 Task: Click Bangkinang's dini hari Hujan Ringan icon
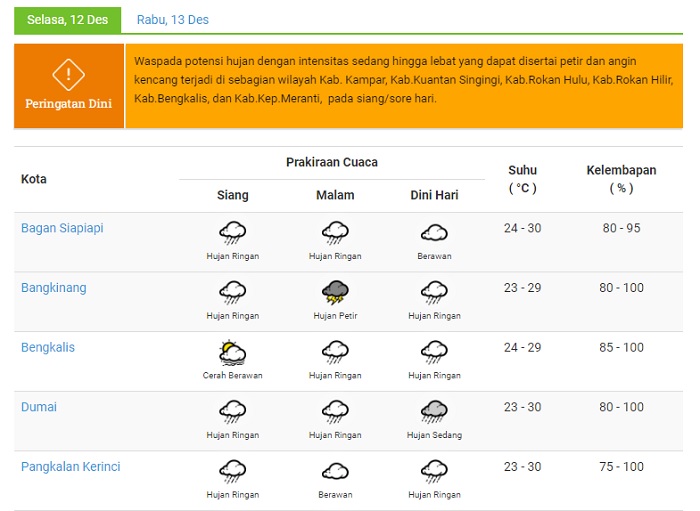[x=434, y=292]
